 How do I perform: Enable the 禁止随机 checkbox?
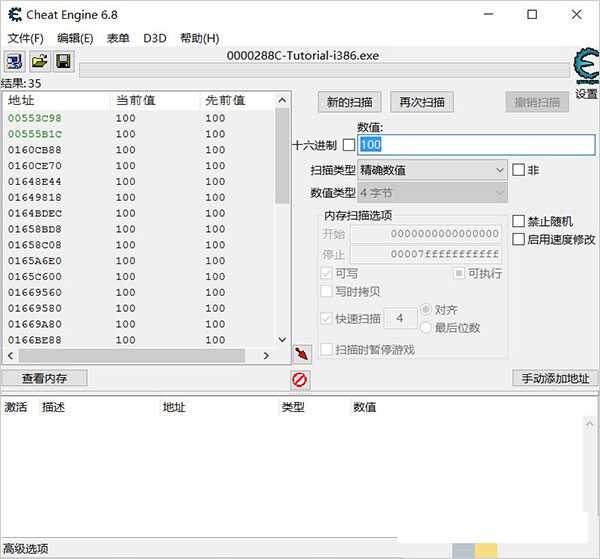(x=518, y=221)
